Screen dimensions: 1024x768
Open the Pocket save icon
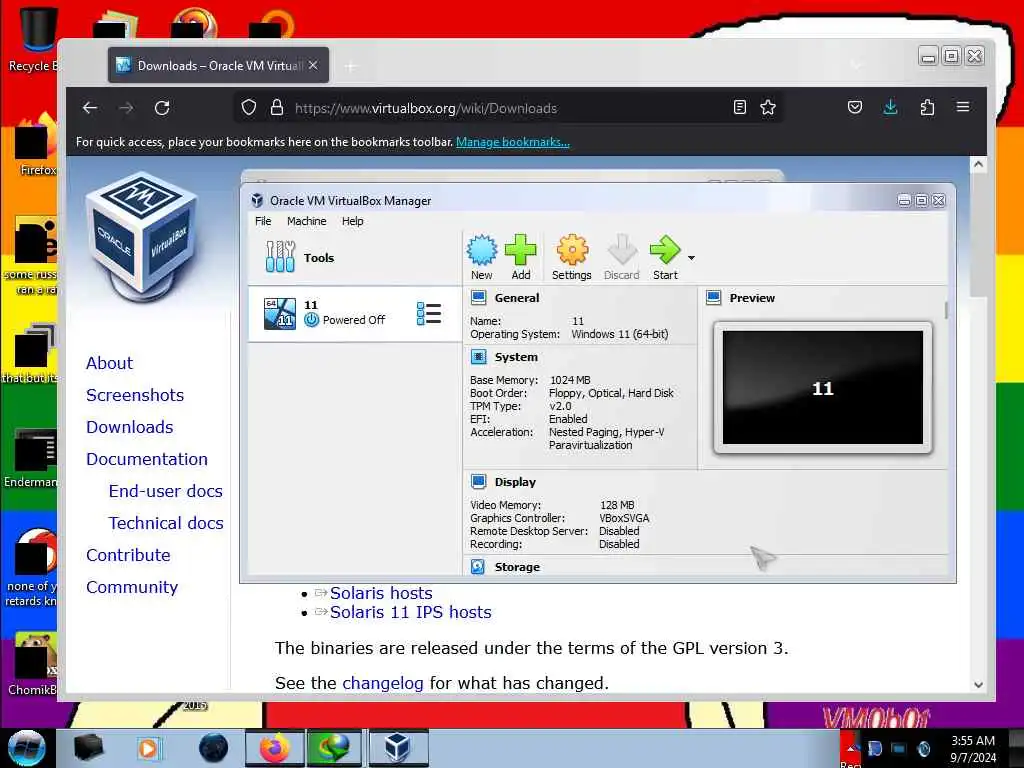[x=855, y=107]
